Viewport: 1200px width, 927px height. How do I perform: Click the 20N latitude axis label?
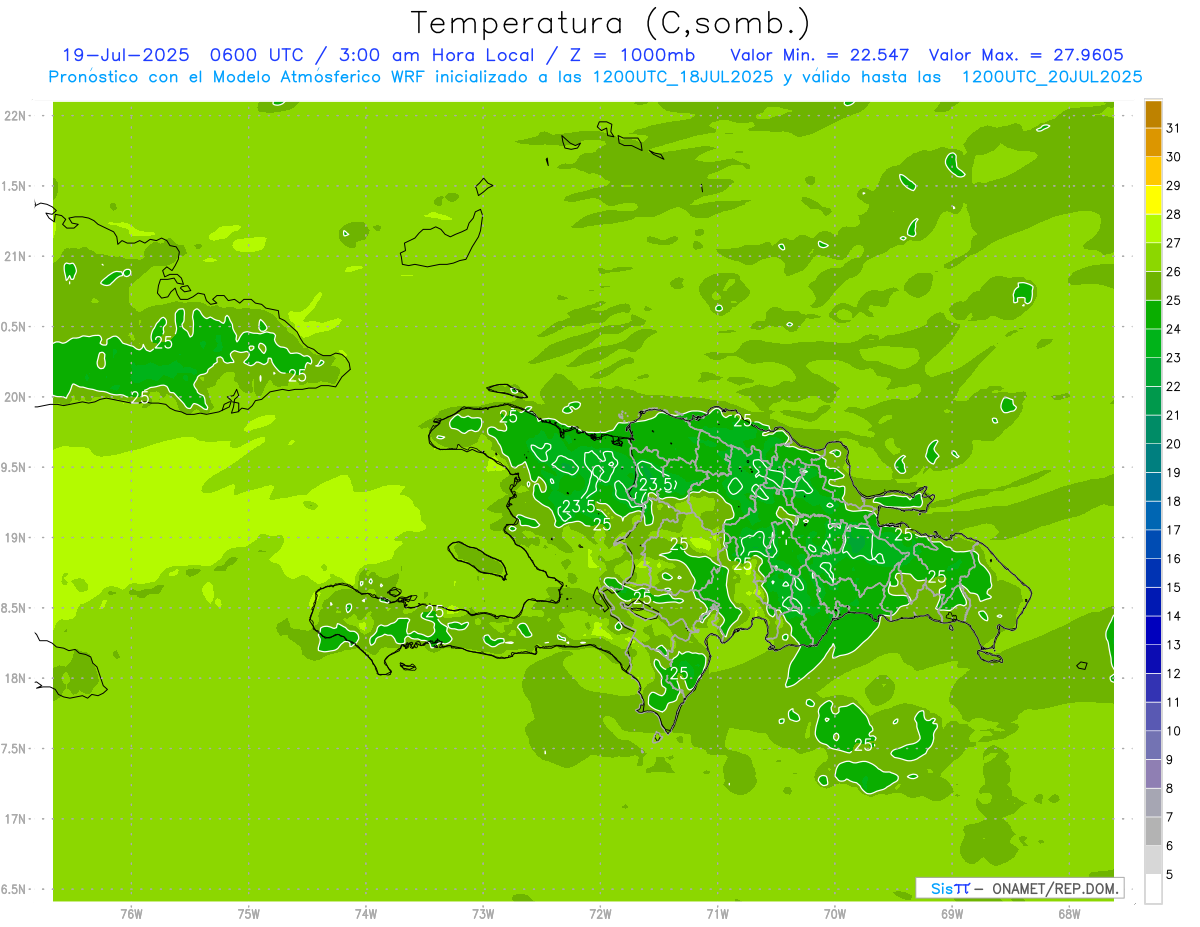(14, 397)
